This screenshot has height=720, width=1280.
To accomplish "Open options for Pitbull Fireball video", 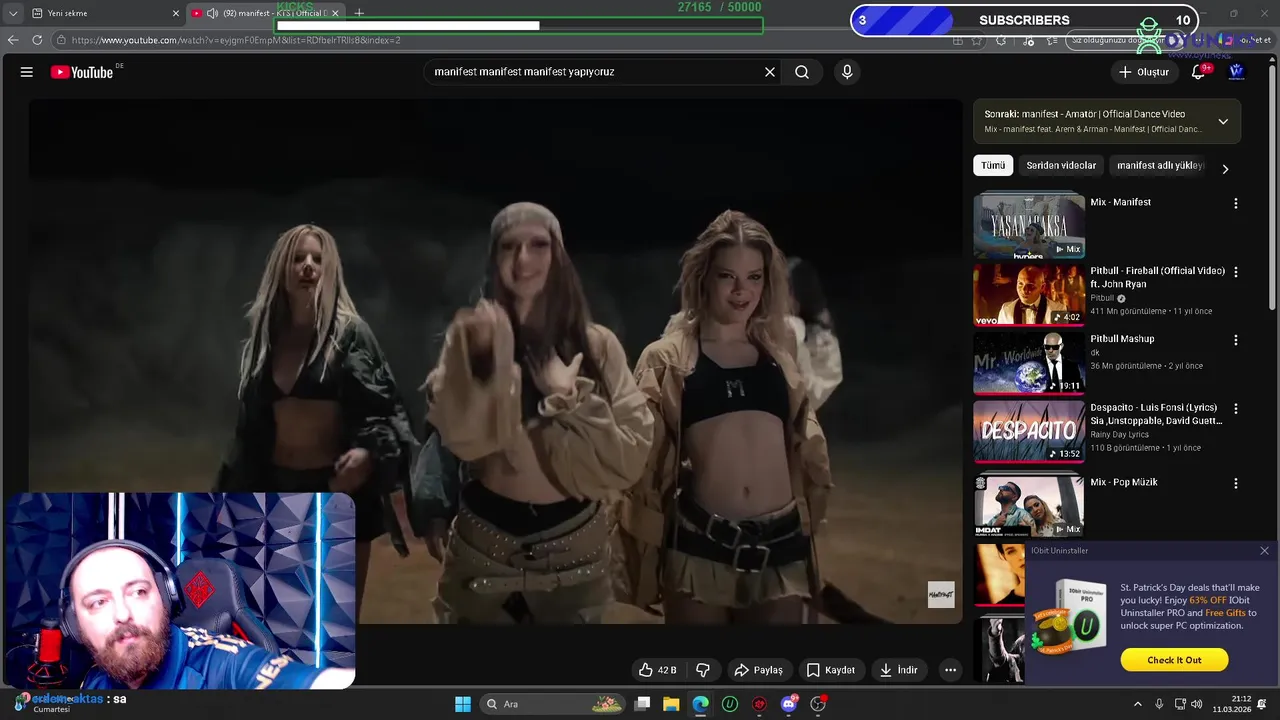I will coord(1236,272).
